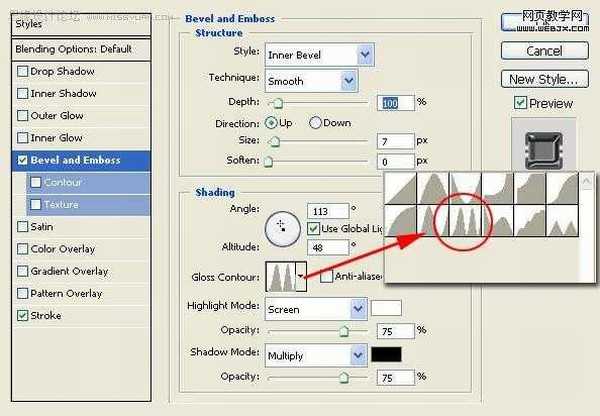Select Blending Options: Default in styles list
This screenshot has height=416, width=600.
pos(73,49)
